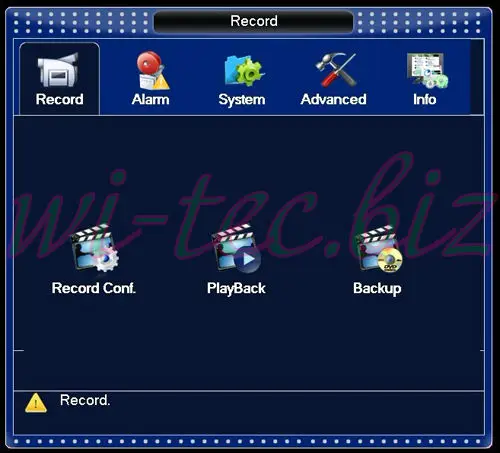Click the PlayBack text label
Image resolution: width=500 pixels, height=453 pixels.
236,289
